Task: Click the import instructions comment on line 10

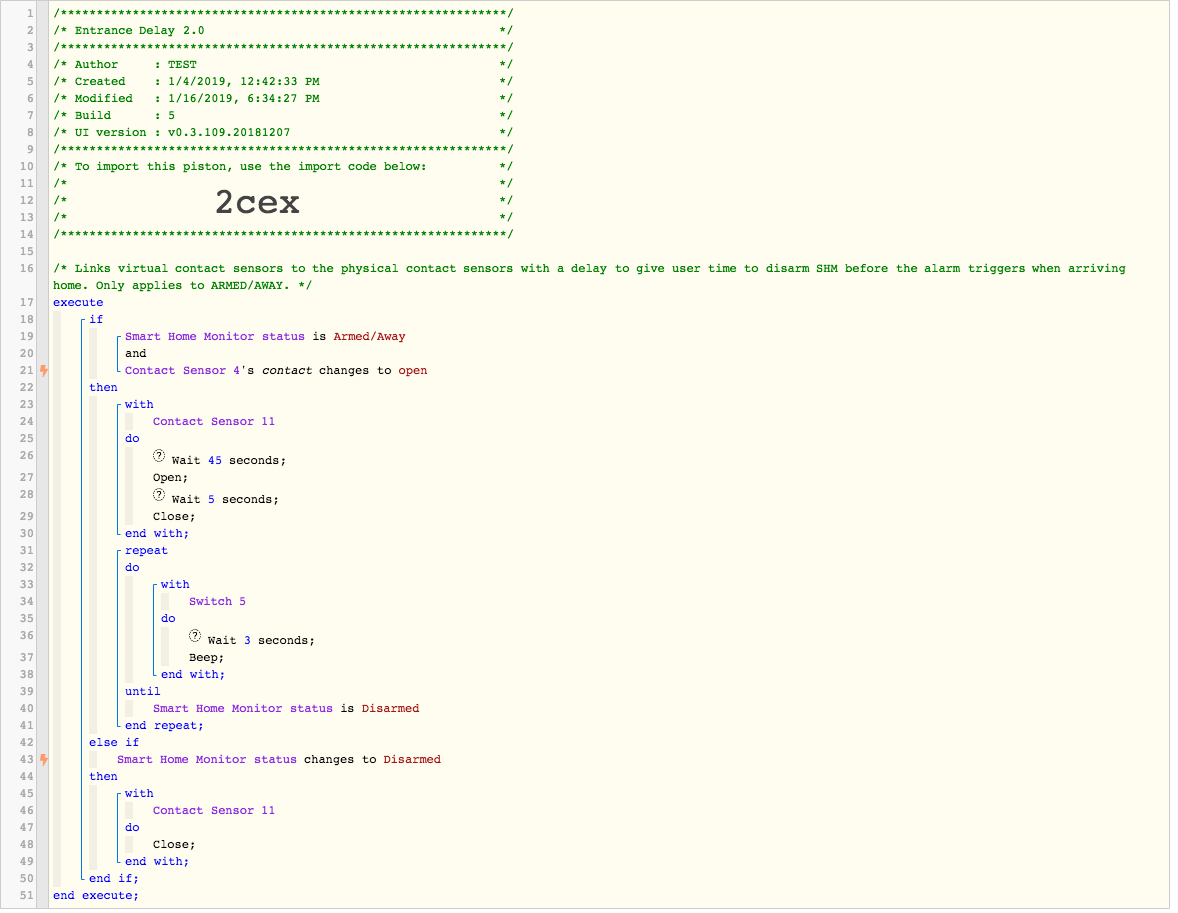Action: click(x=283, y=167)
